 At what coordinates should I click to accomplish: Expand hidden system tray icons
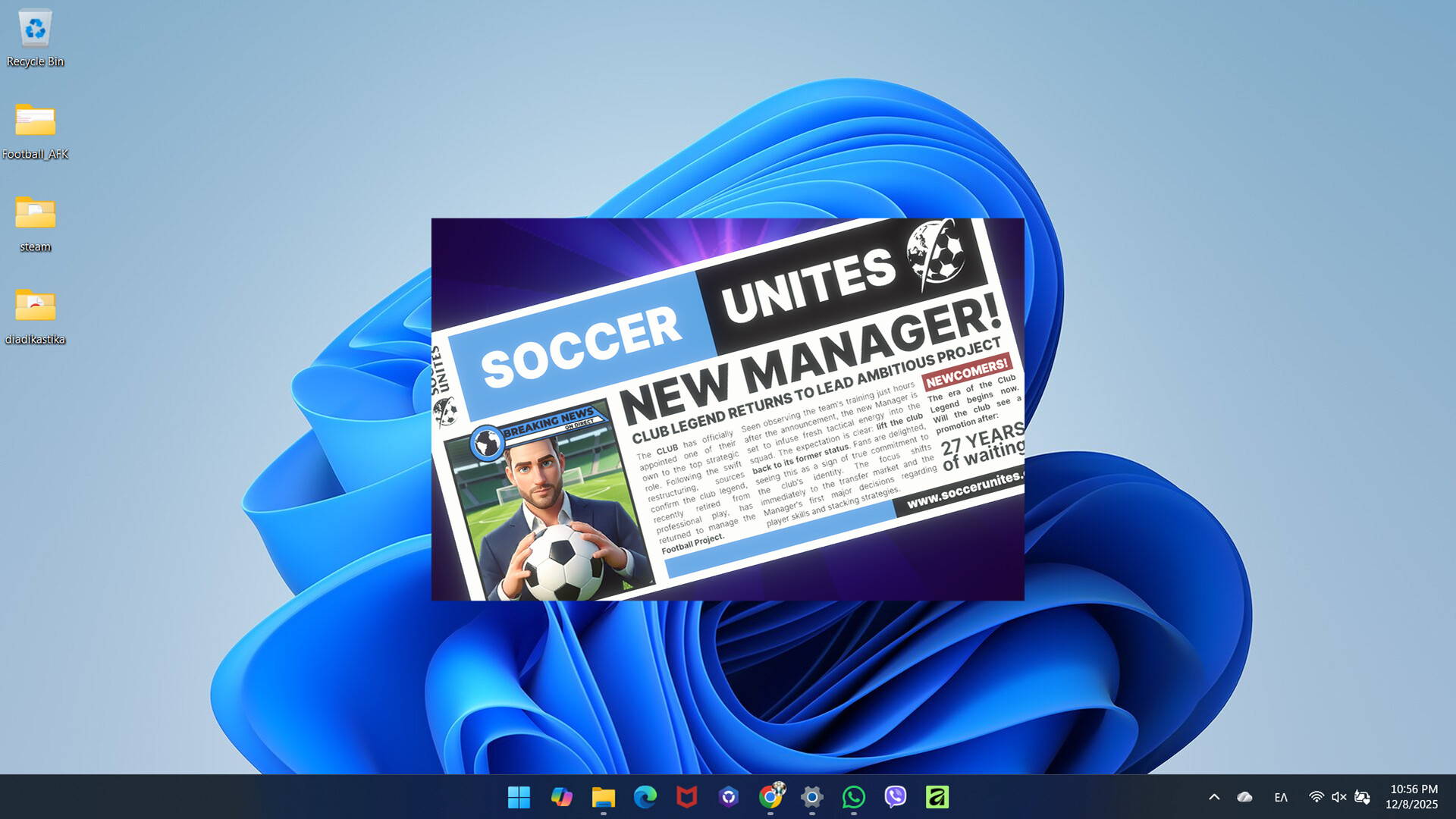pyautogui.click(x=1214, y=797)
